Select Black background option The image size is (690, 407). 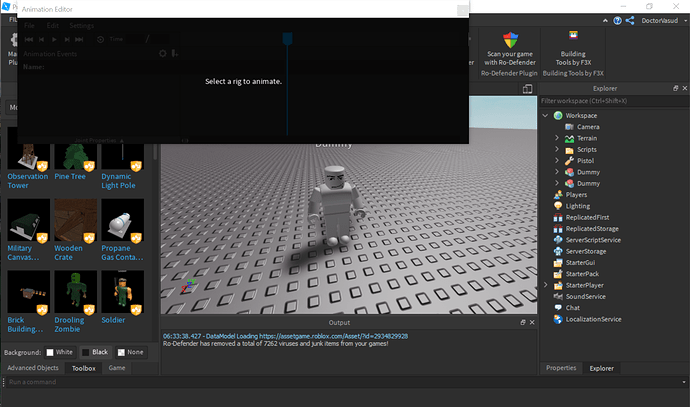pyautogui.click(x=95, y=352)
